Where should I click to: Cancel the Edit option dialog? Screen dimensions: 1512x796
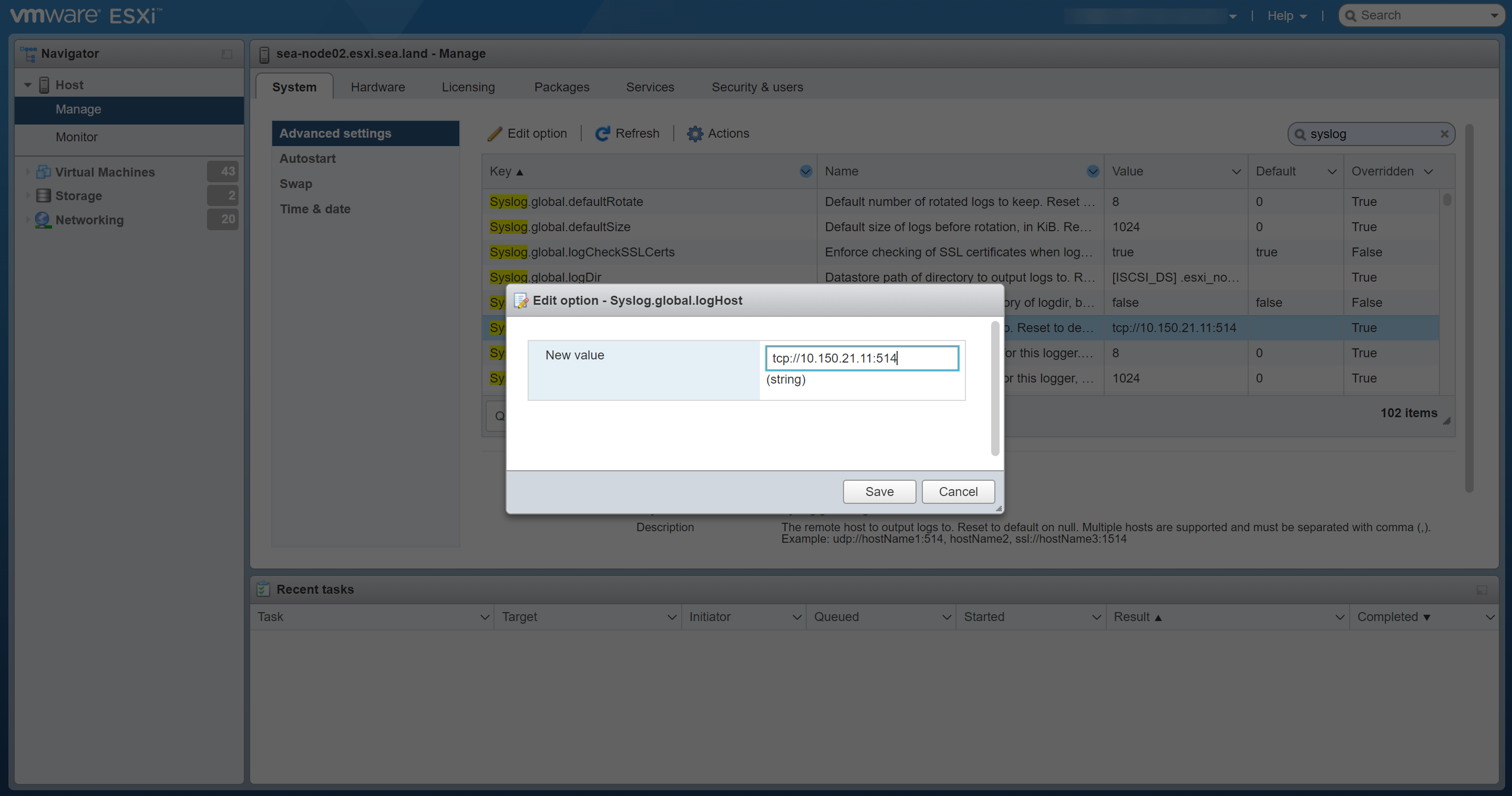click(x=958, y=491)
